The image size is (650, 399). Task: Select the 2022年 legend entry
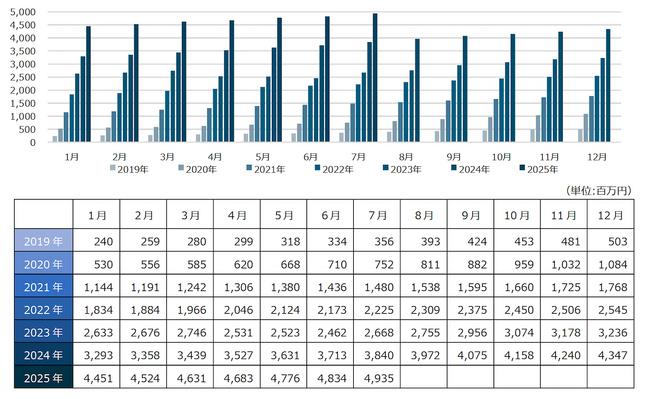[334, 169]
